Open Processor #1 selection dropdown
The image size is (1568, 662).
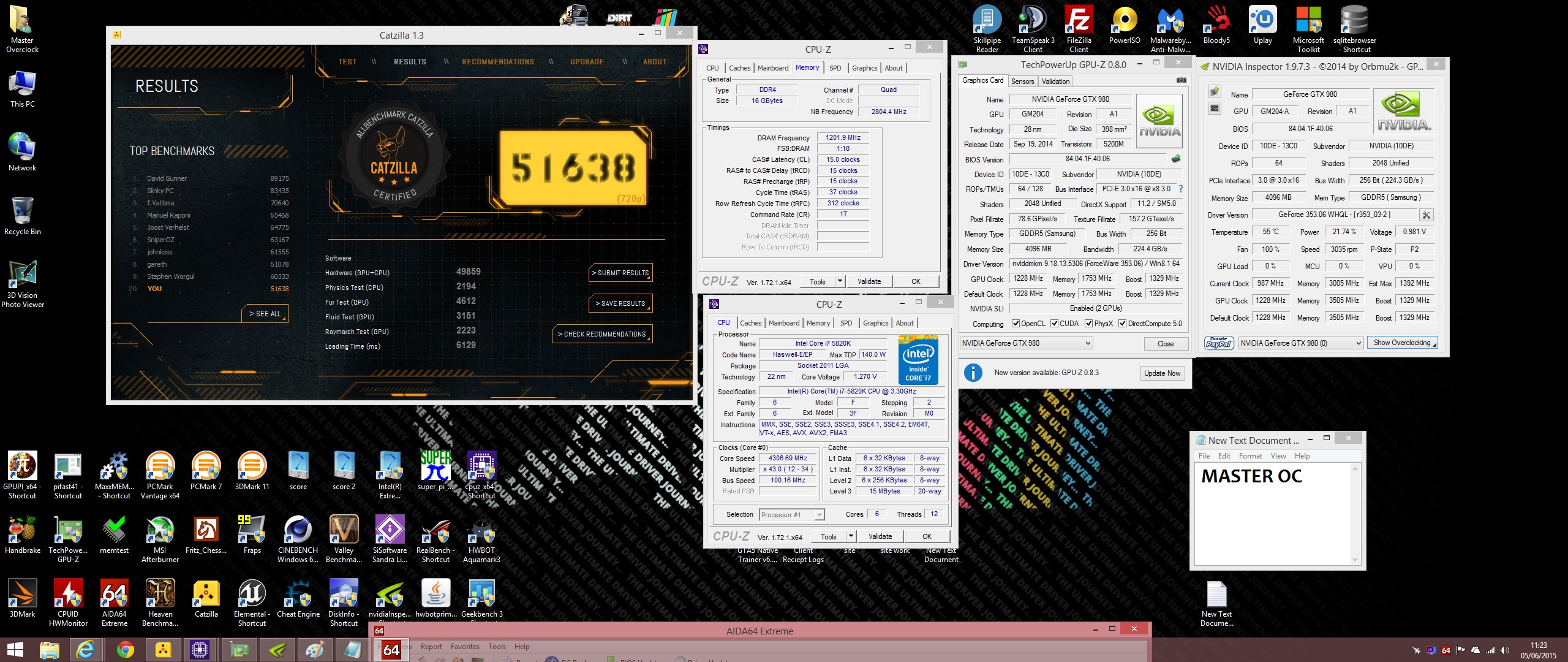[x=792, y=515]
